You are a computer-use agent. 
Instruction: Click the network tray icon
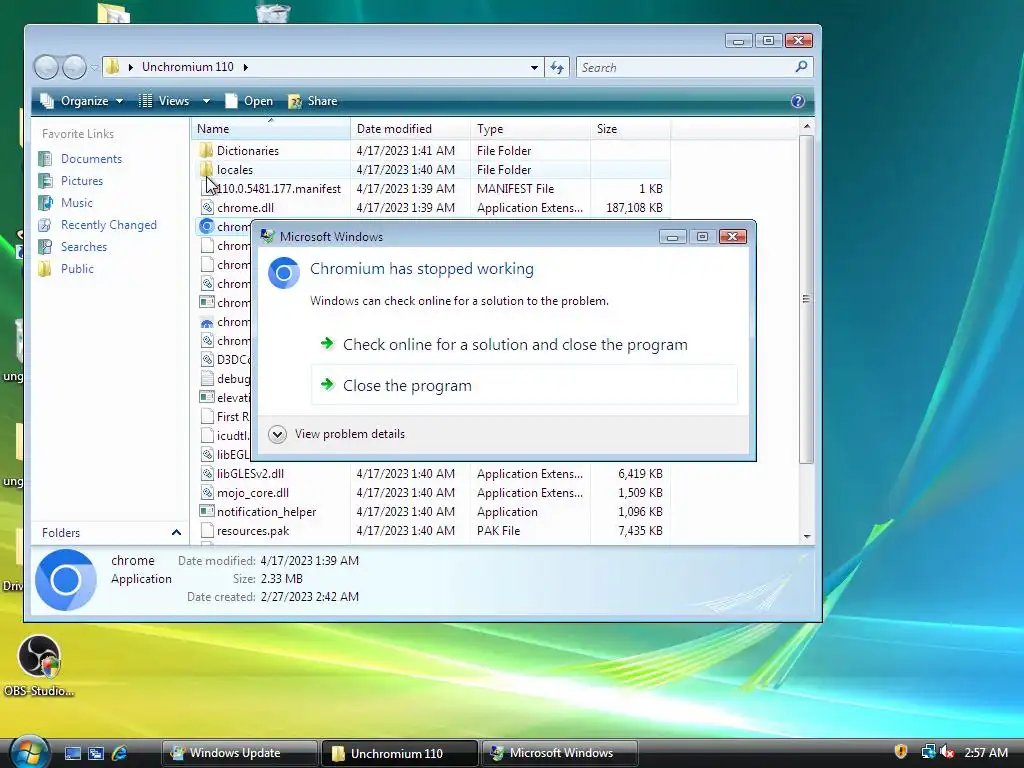tap(927, 752)
